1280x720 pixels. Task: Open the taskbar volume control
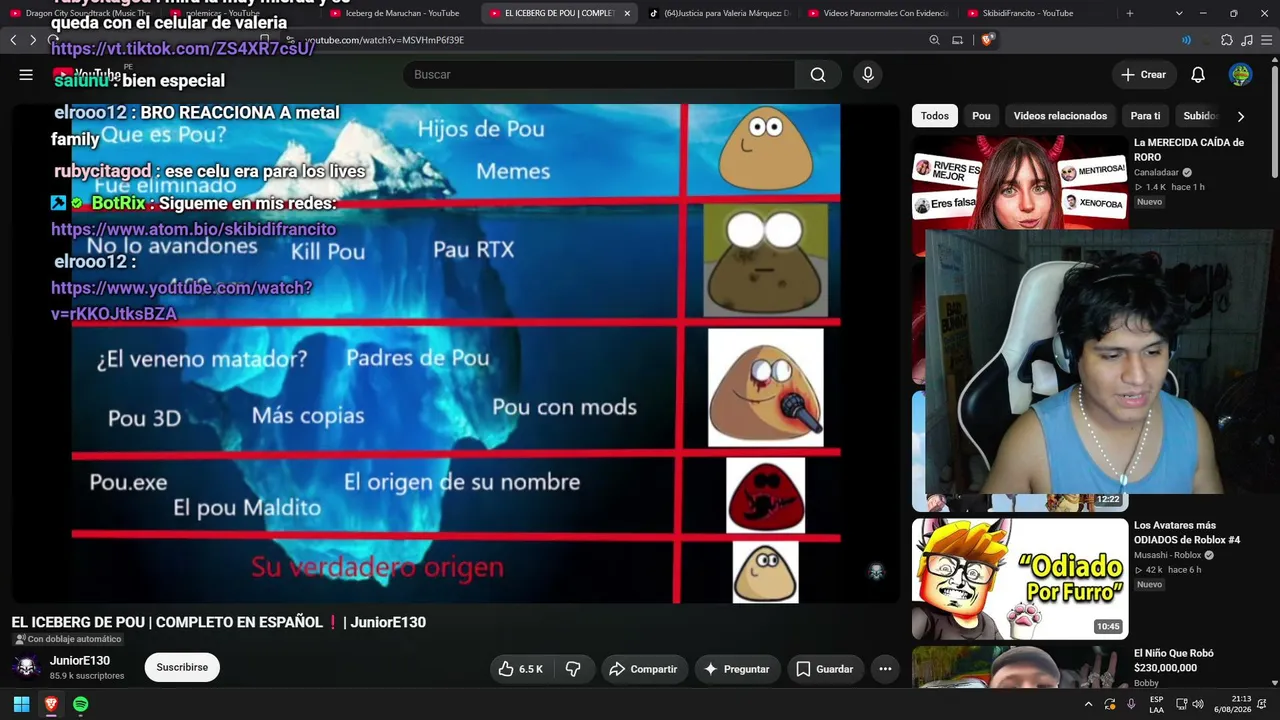(x=1198, y=704)
